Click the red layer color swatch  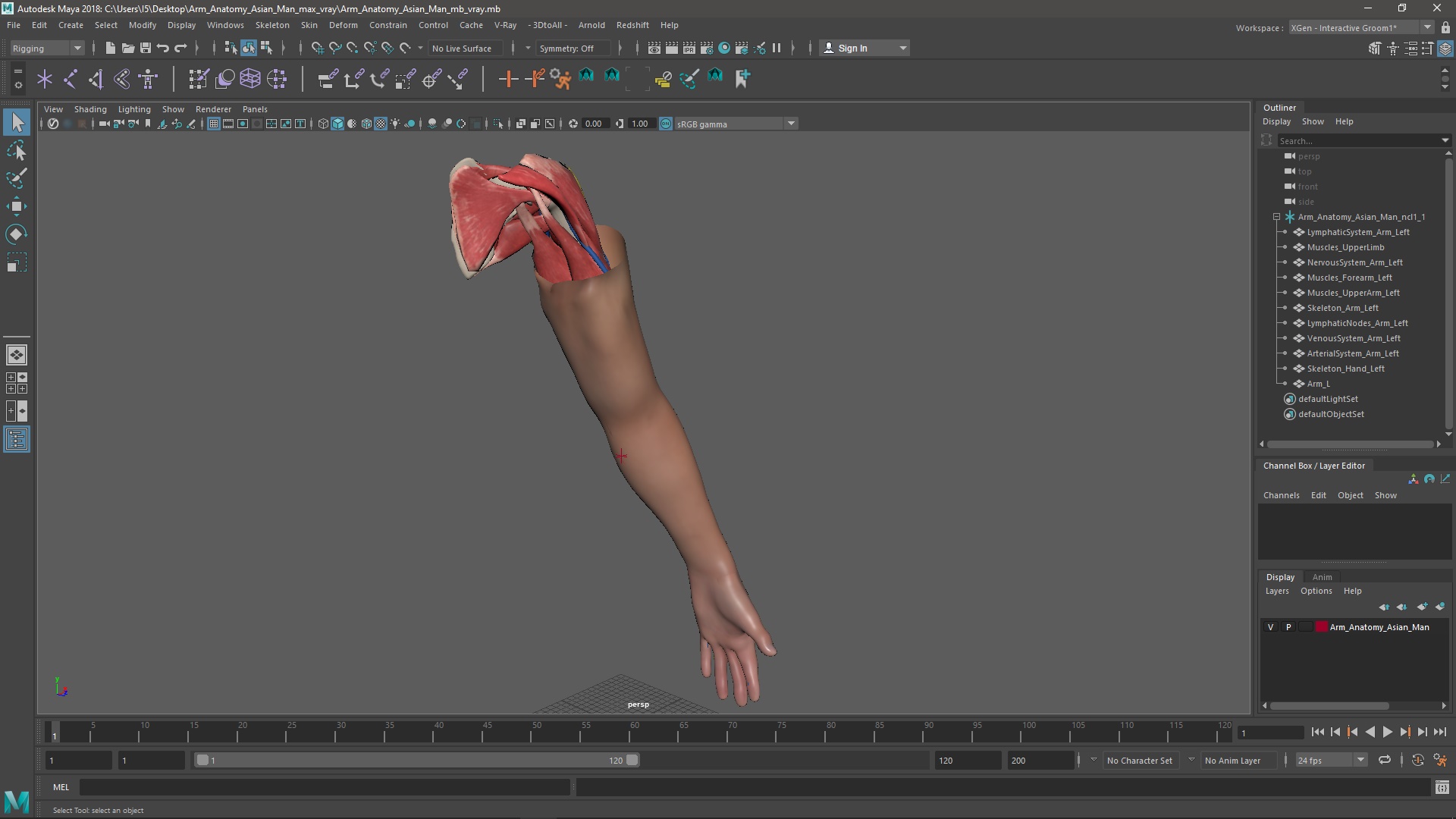click(x=1322, y=627)
